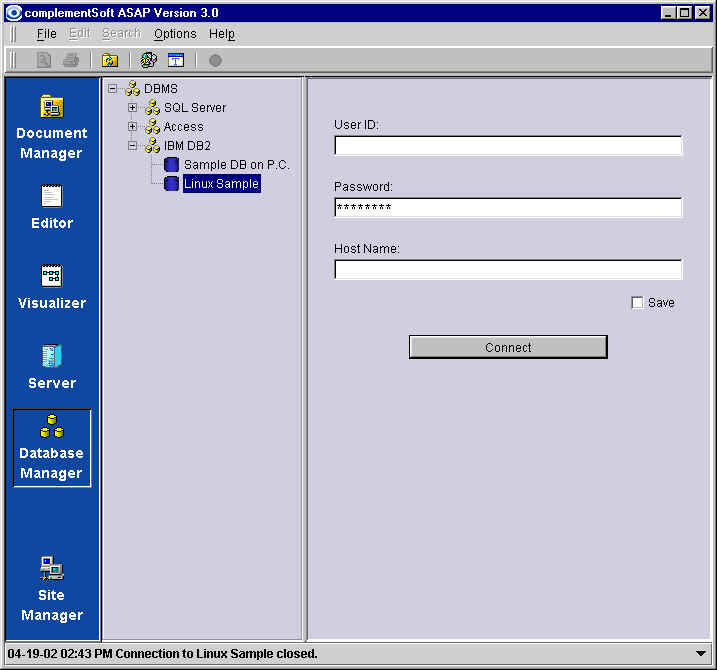
Task: Select the Database Manager module
Action: point(52,448)
